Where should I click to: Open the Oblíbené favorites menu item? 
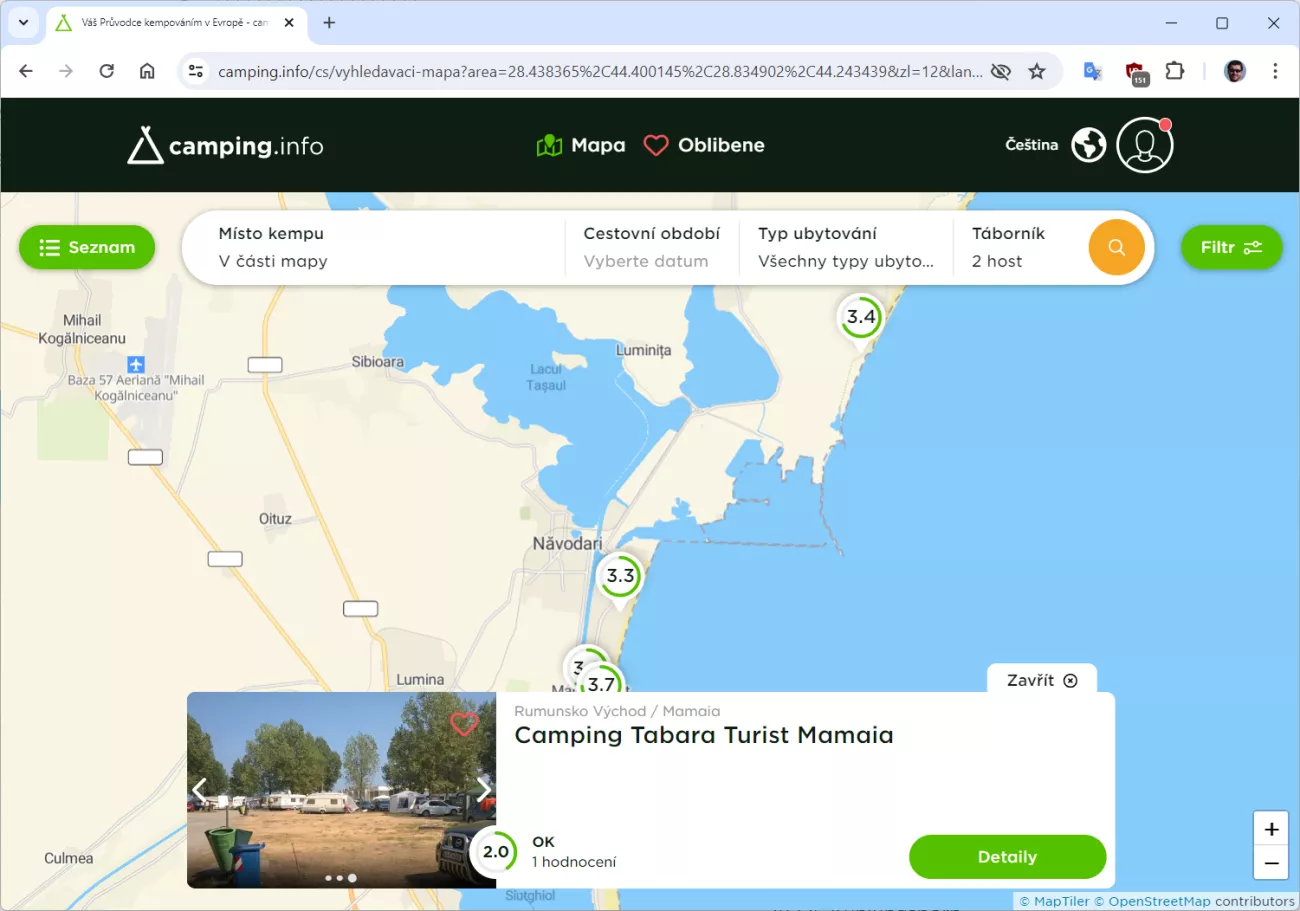pos(704,146)
